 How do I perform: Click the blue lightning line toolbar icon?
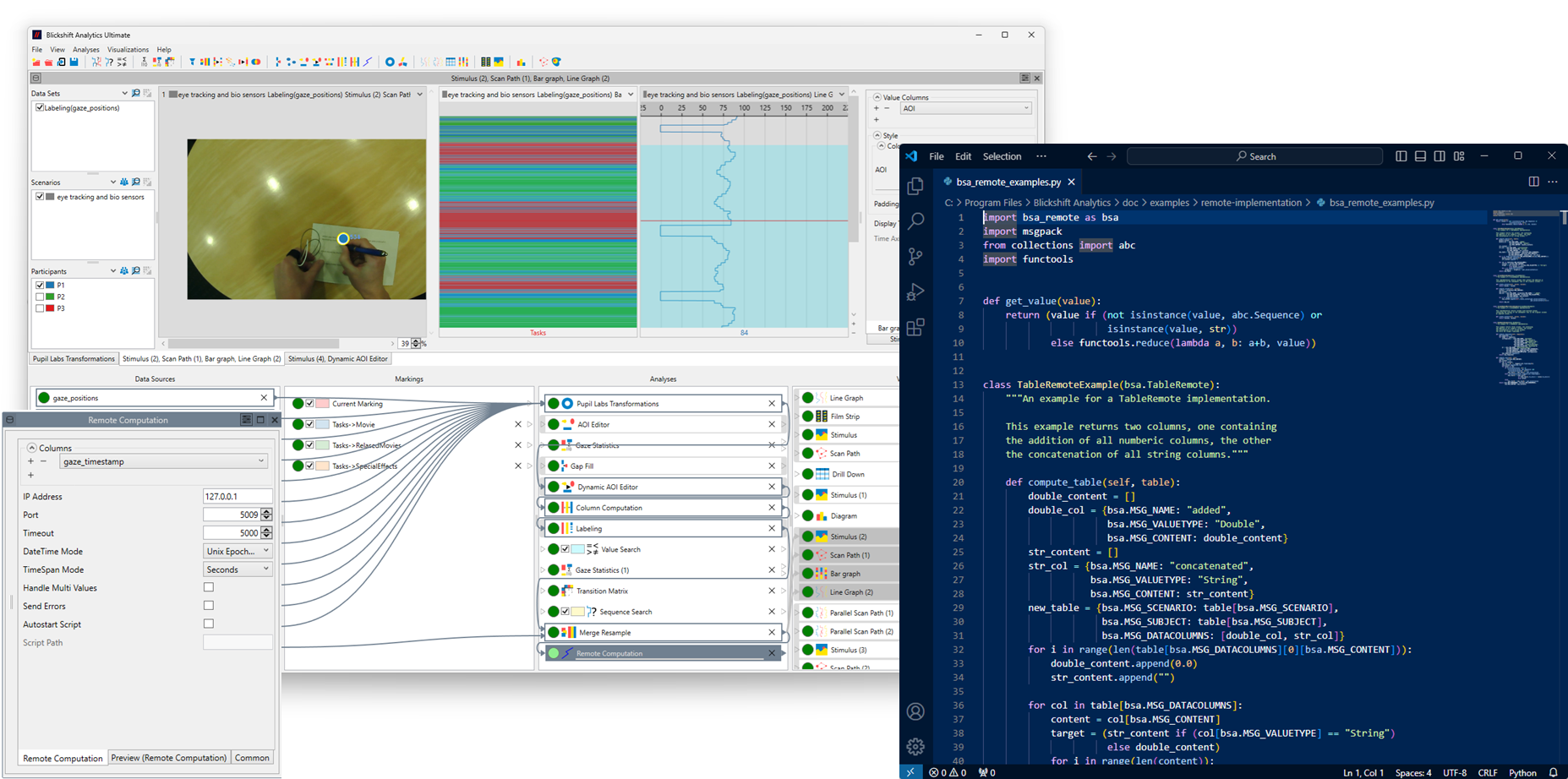pyautogui.click(x=368, y=62)
